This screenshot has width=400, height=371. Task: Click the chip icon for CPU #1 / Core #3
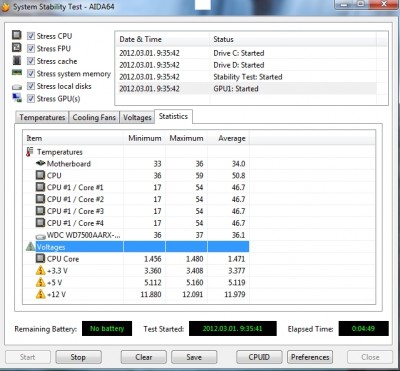click(x=40, y=211)
